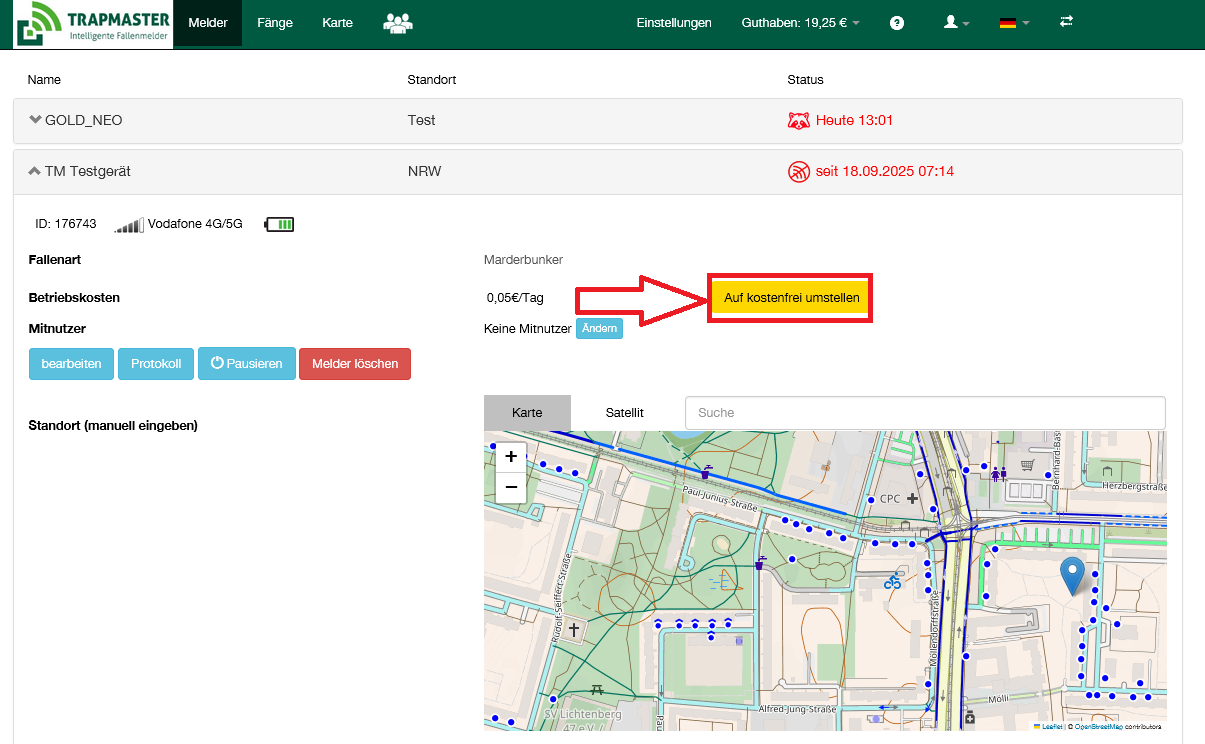Image resolution: width=1205 pixels, height=744 pixels.
Task: Click the battery level indicator
Action: 279,224
